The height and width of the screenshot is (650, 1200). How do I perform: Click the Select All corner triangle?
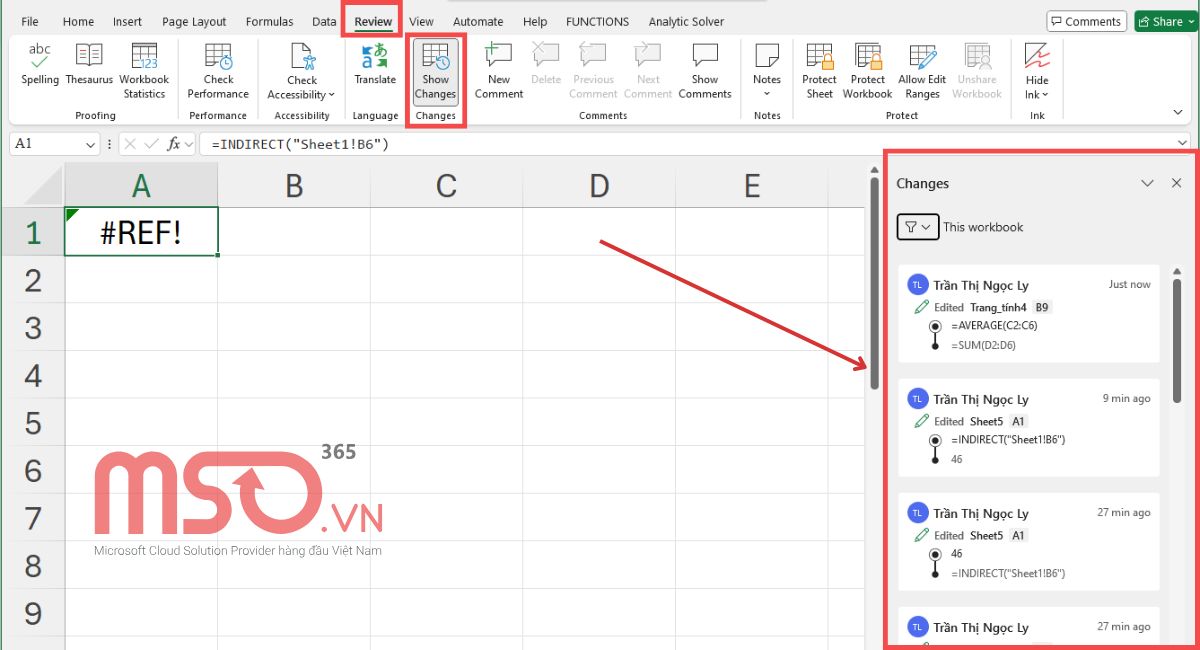(x=32, y=185)
